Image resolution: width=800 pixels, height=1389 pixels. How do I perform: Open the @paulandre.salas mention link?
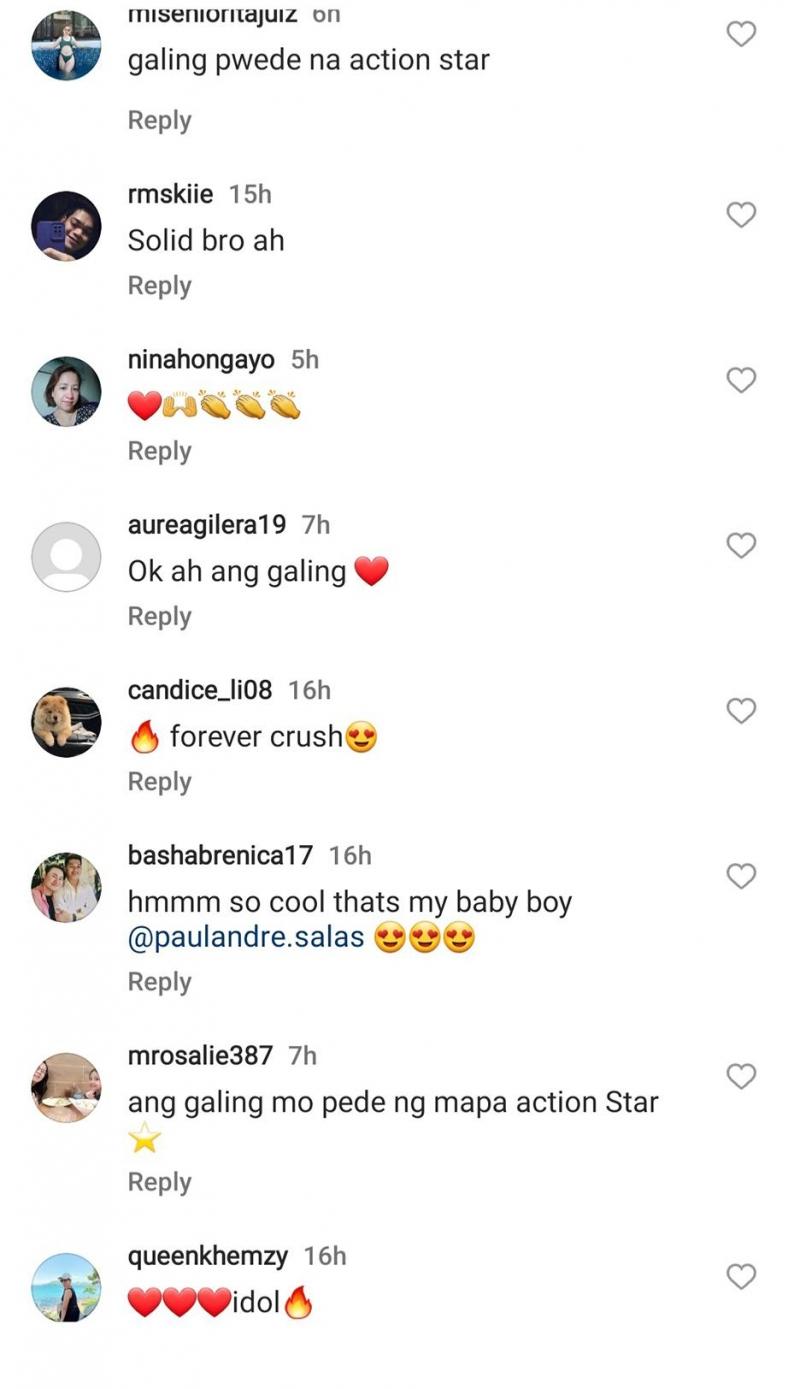(x=246, y=940)
